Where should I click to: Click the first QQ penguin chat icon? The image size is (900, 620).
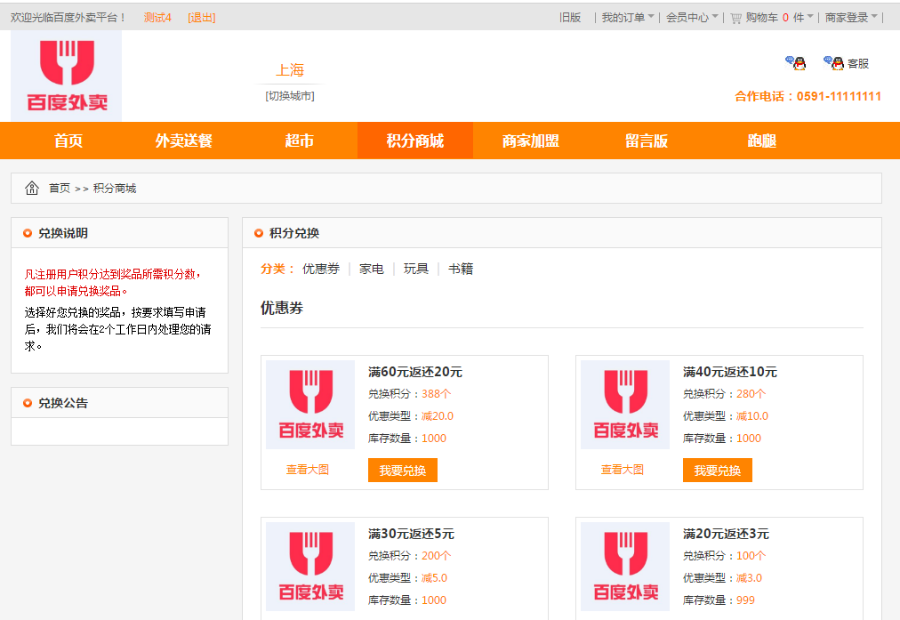click(796, 63)
